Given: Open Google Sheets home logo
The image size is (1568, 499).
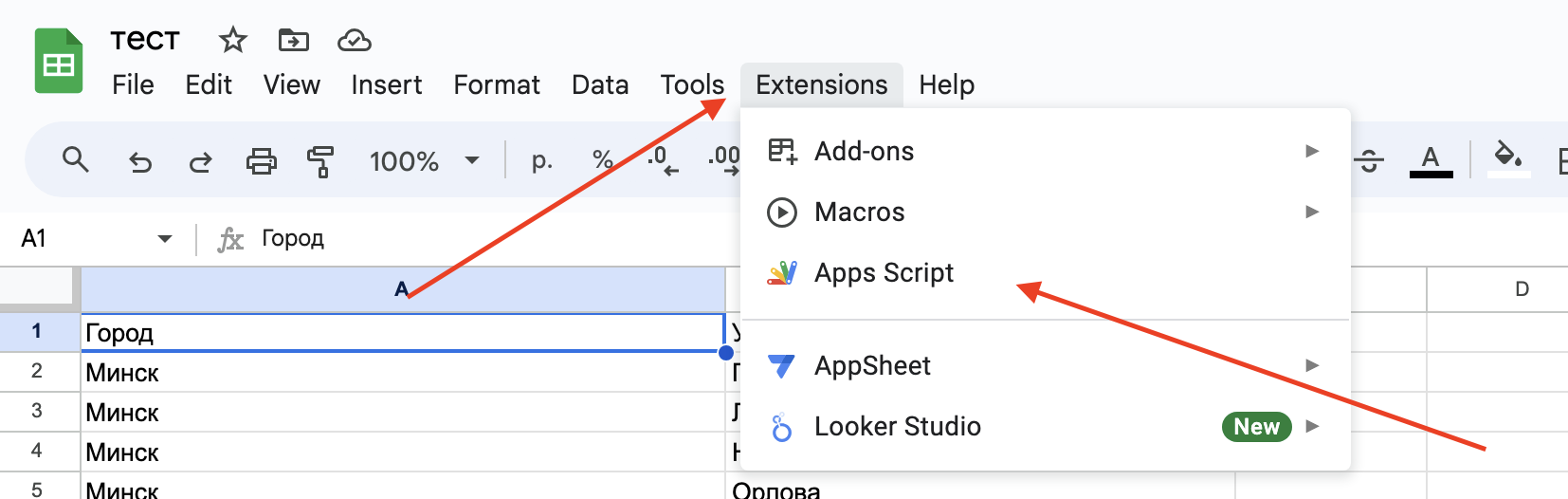Looking at the screenshot, I should click(59, 62).
